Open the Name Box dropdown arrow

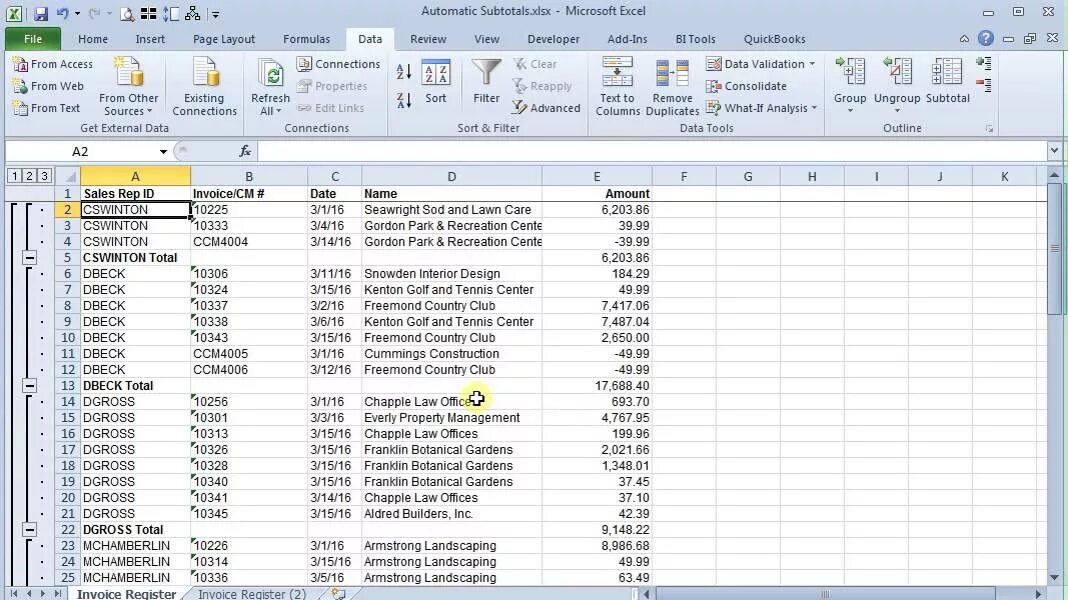pyautogui.click(x=163, y=152)
